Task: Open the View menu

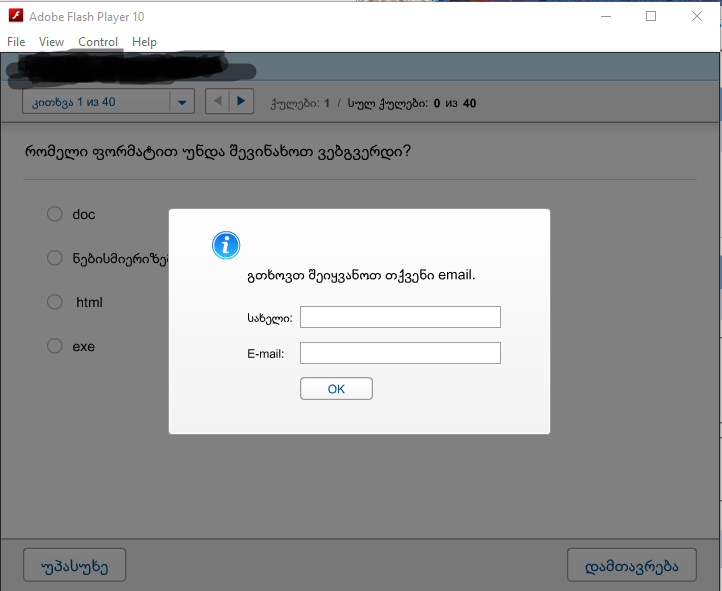Action: point(51,42)
